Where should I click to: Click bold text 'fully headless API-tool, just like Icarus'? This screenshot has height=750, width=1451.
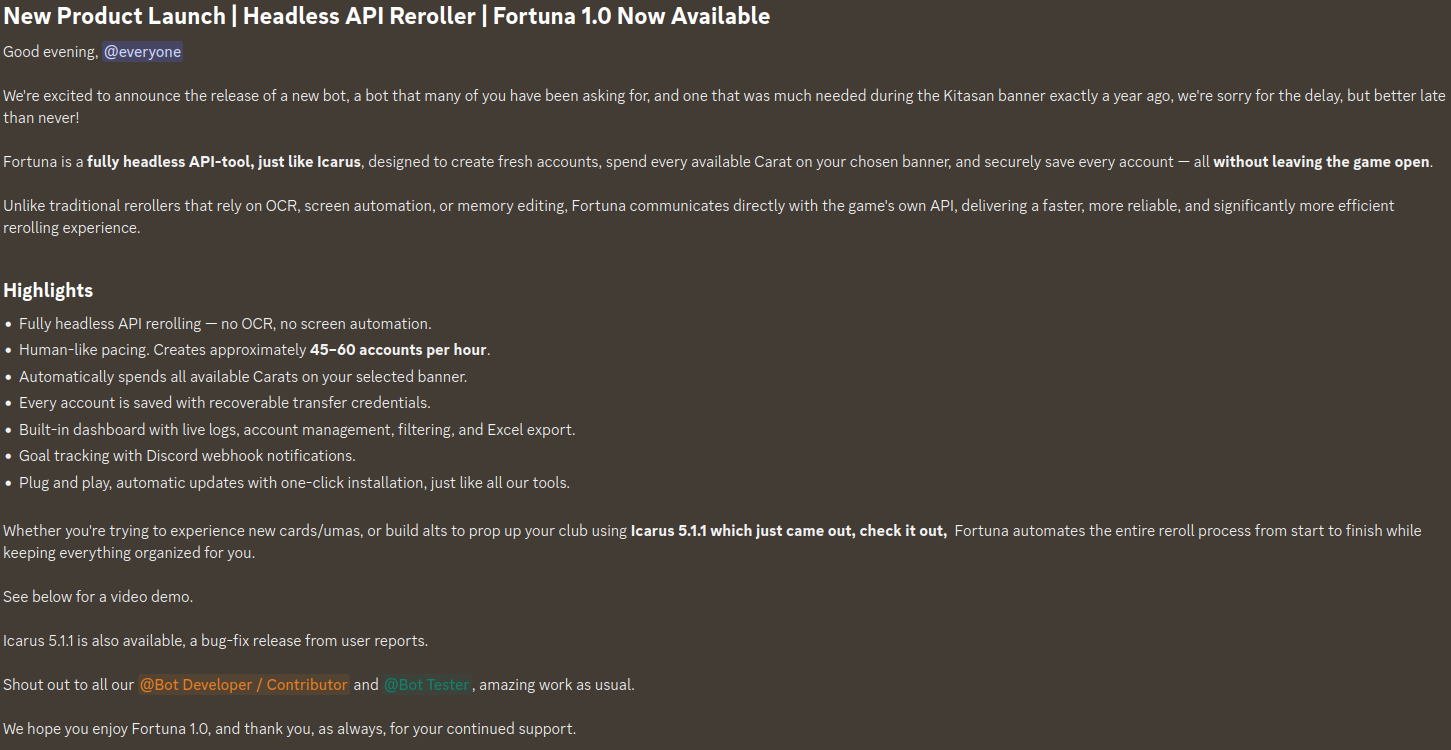(224, 162)
